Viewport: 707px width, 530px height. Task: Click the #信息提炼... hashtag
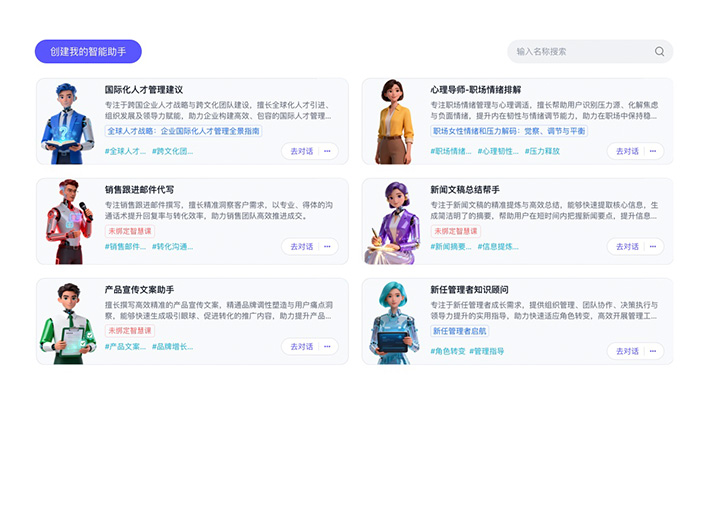click(x=498, y=246)
